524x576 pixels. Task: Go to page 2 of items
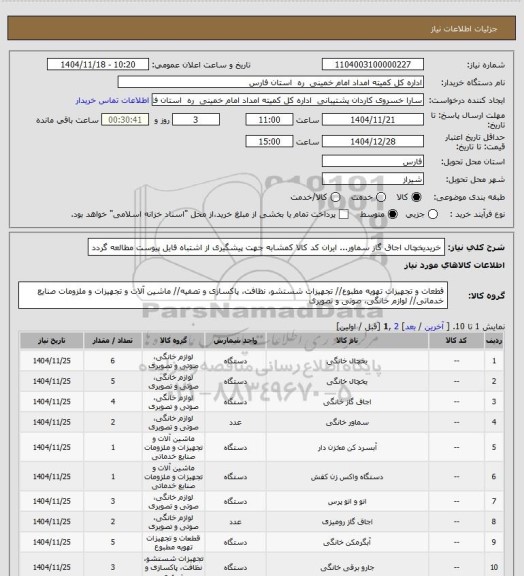tap(396, 327)
